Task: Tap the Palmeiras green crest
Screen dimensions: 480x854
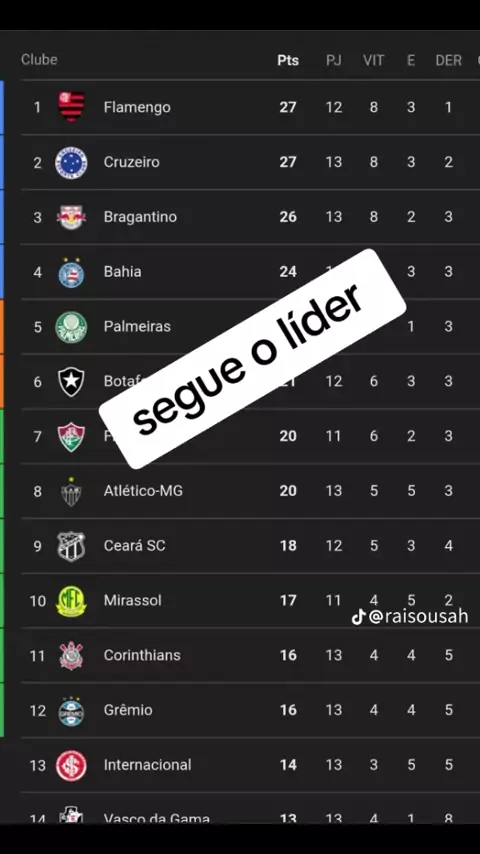Action: pyautogui.click(x=71, y=327)
